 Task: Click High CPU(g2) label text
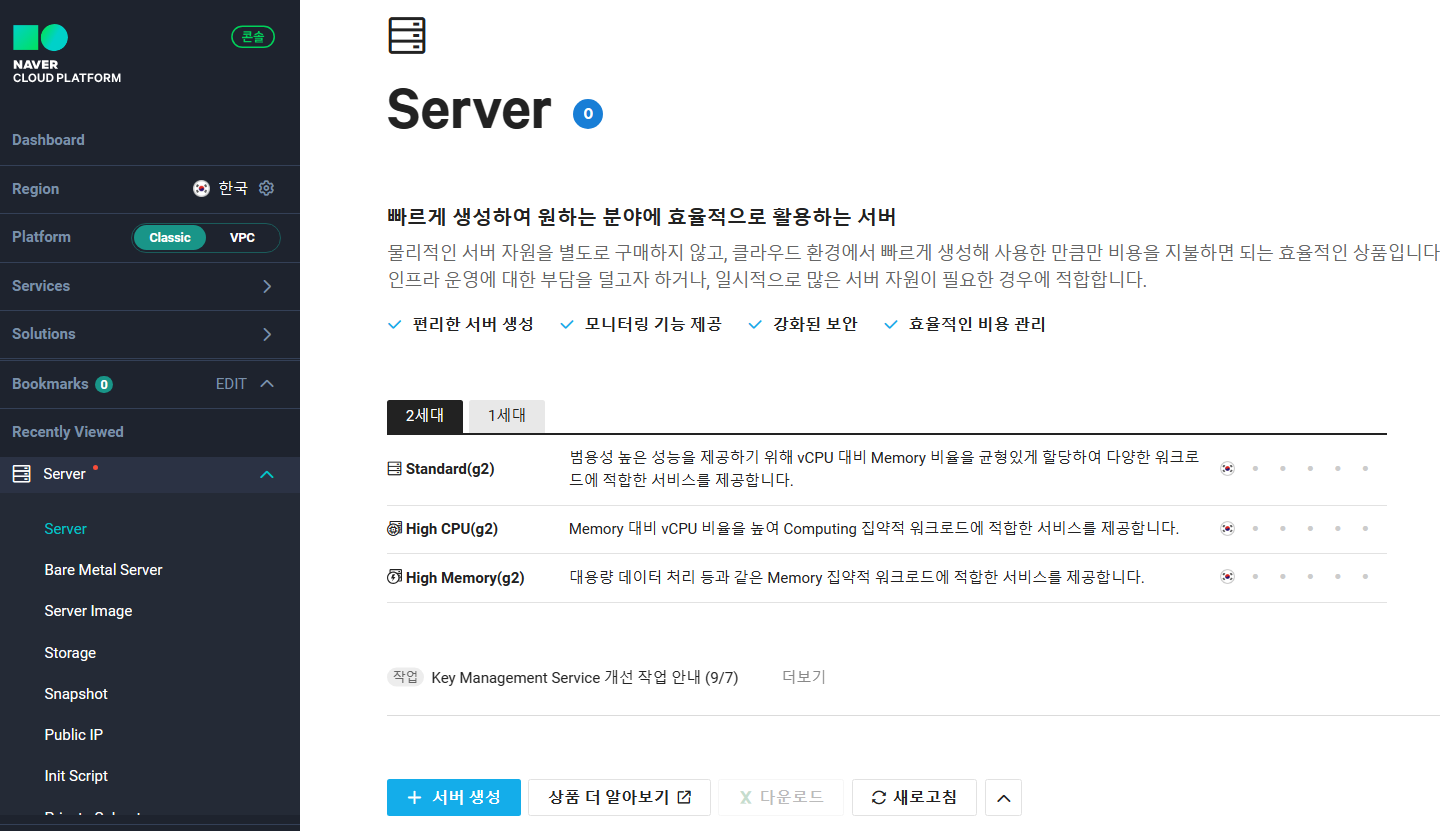(x=452, y=529)
